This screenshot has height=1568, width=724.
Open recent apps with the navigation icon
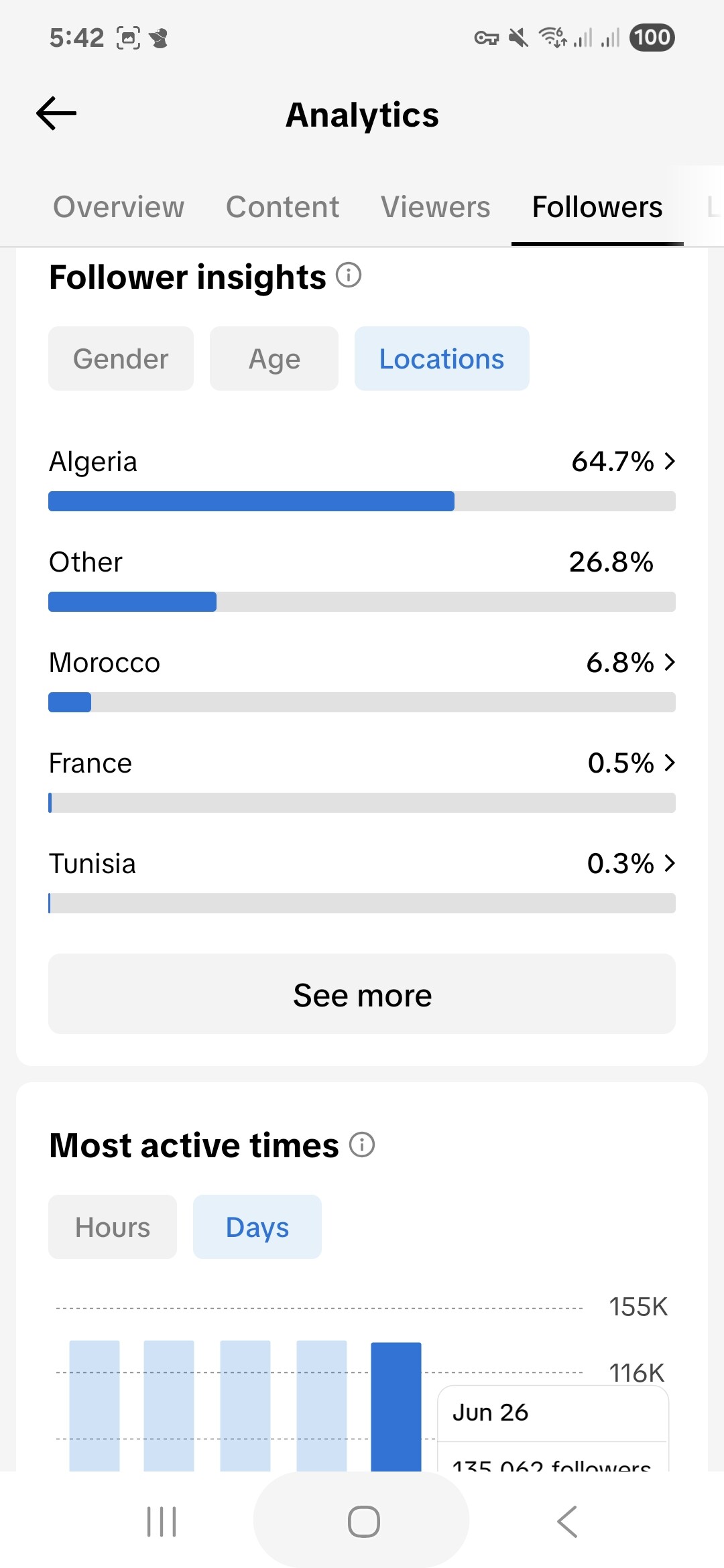tap(162, 1521)
